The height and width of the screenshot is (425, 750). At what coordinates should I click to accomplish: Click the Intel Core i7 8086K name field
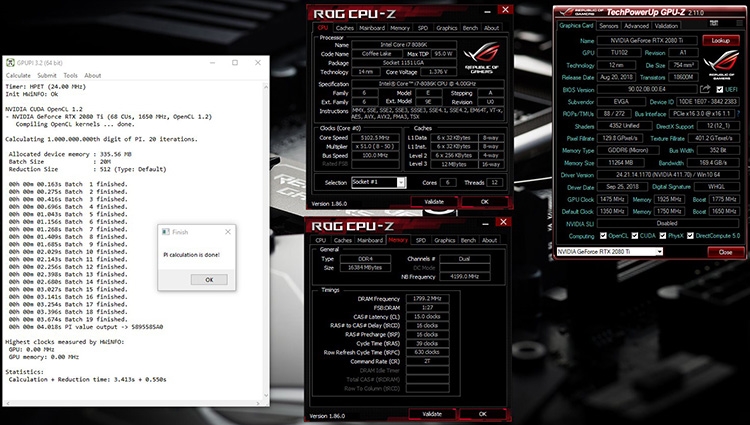pos(404,44)
